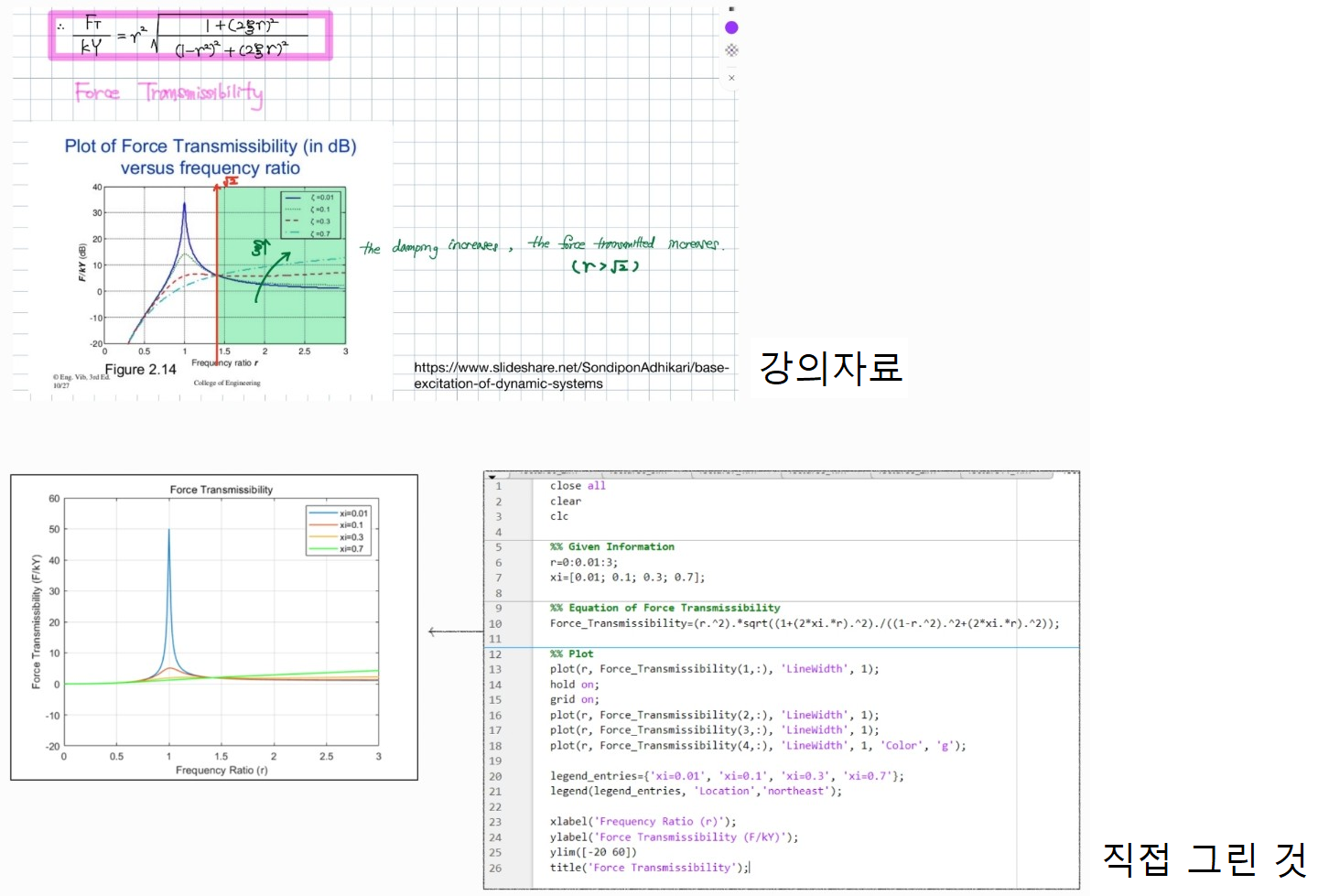
Task: Click the '%% Given Information' section header
Action: click(611, 546)
